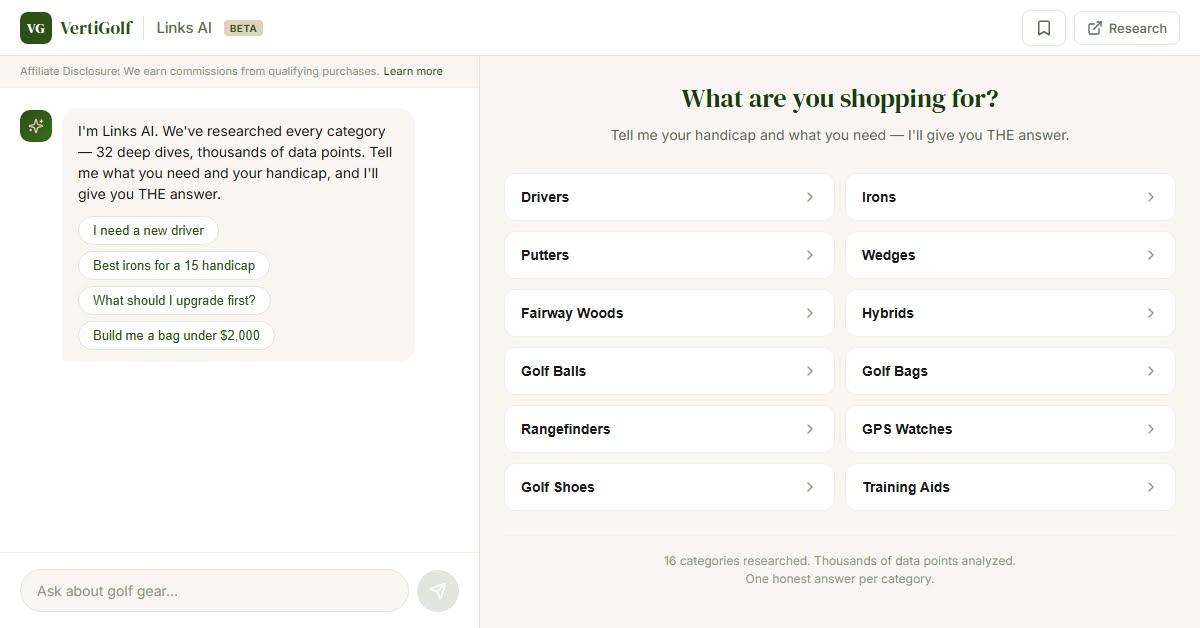
Task: Open the Research external link button
Action: tap(1127, 28)
